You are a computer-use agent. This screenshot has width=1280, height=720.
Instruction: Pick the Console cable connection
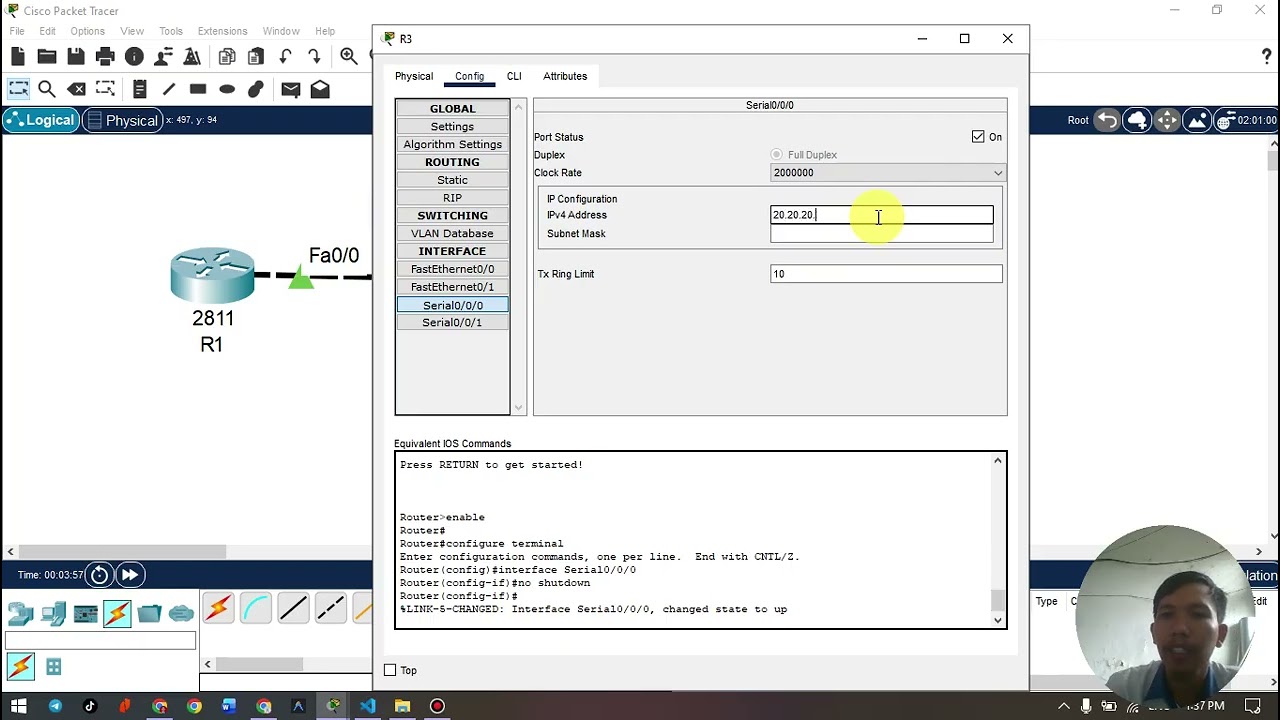[x=255, y=607]
